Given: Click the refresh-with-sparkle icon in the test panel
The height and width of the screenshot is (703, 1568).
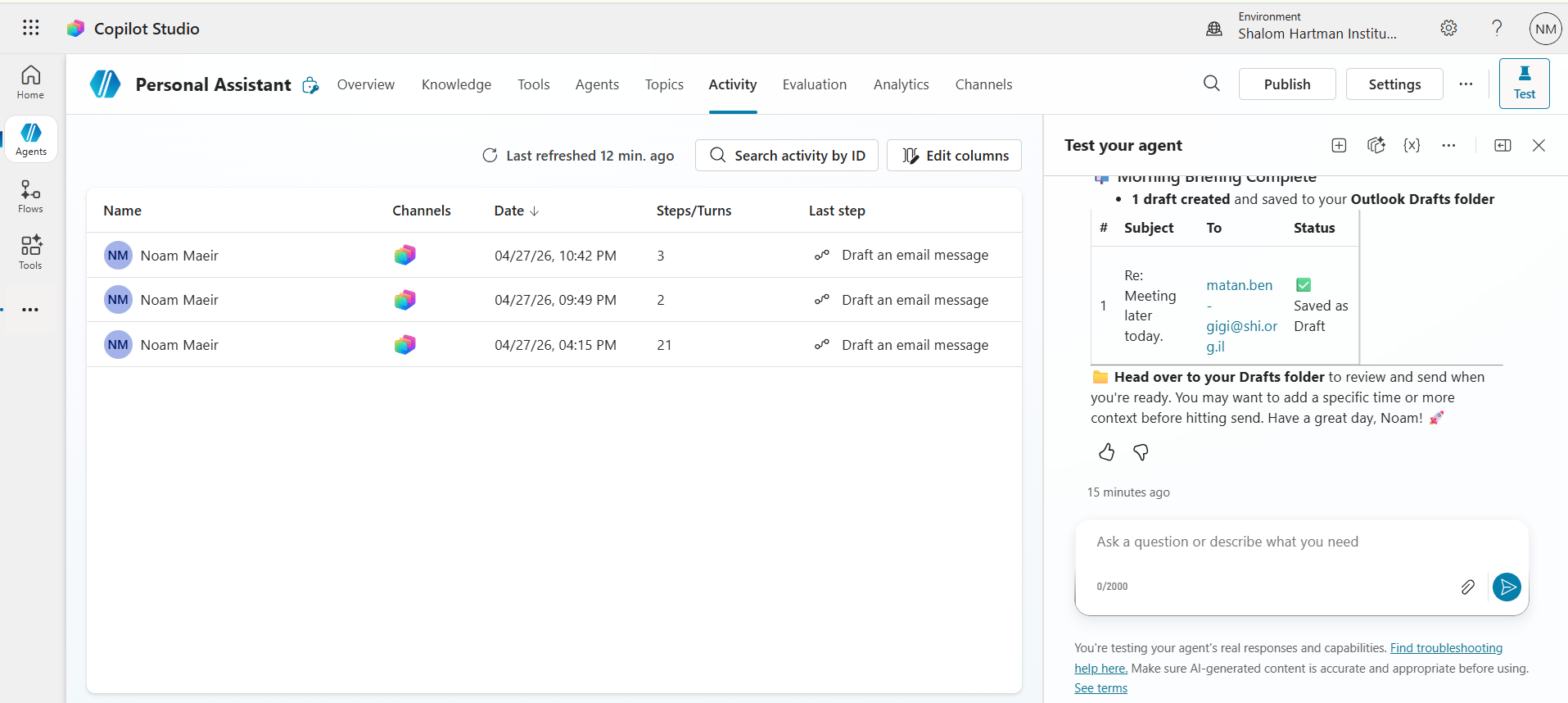Looking at the screenshot, I should (1376, 145).
